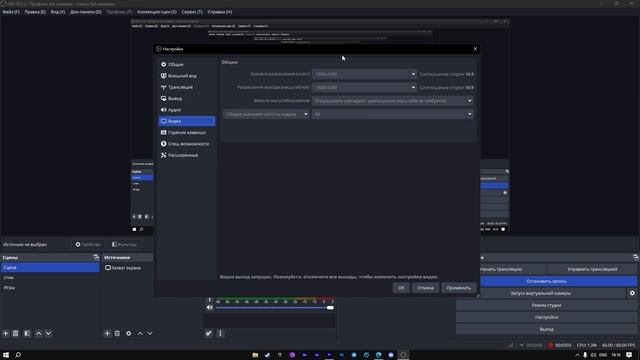The image size is (640, 360).
Task: Click Запуск виртуальной камеры button
Action: pyautogui.click(x=540, y=293)
